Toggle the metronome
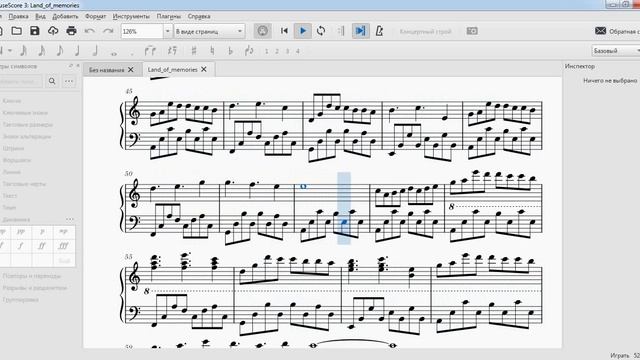 379,31
